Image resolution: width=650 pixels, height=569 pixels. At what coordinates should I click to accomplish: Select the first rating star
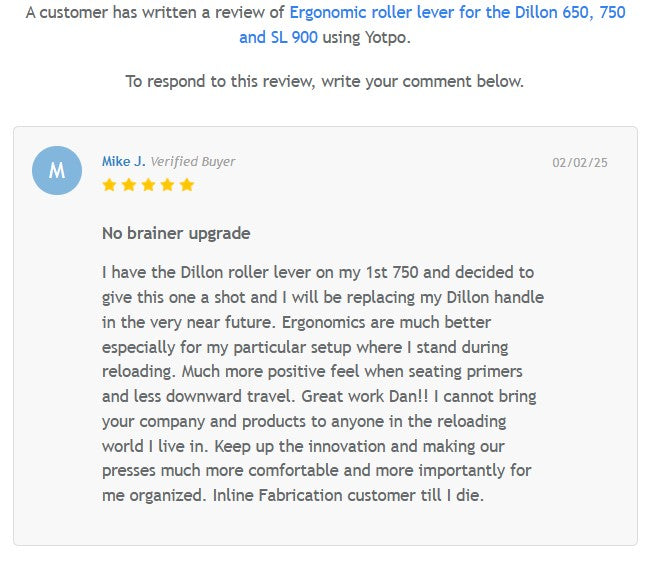(x=109, y=185)
